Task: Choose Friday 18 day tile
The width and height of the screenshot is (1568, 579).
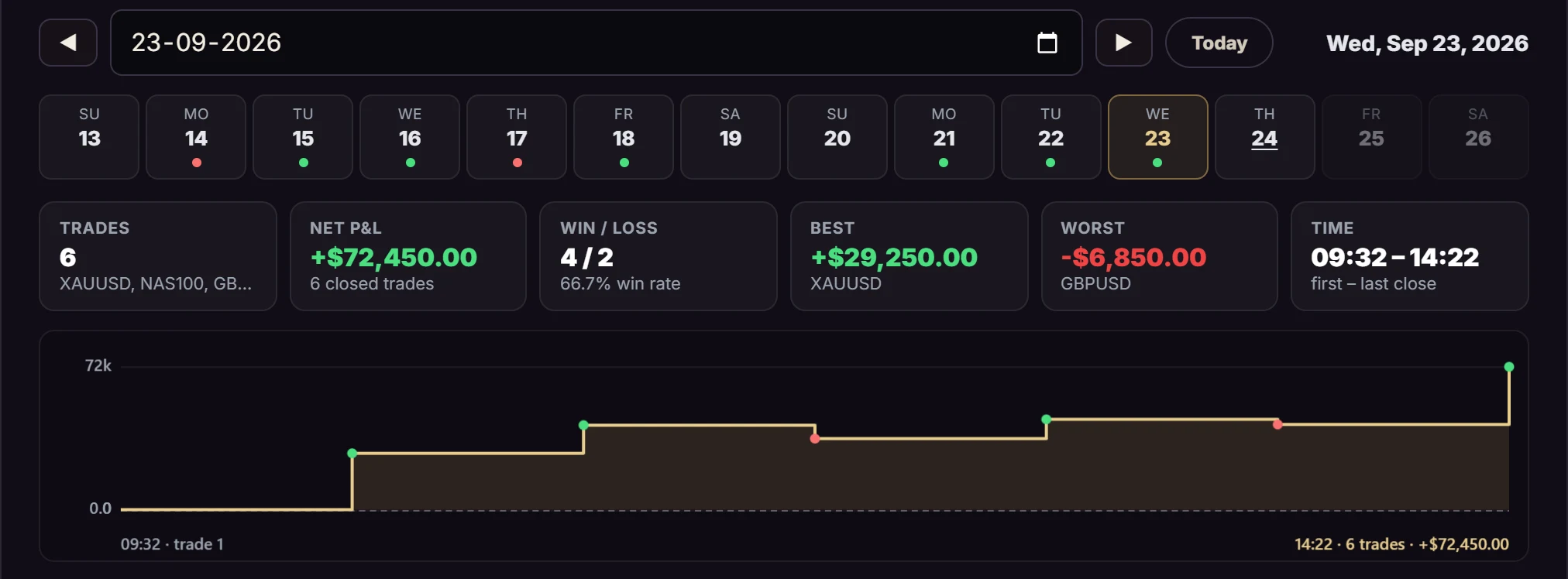Action: click(624, 137)
